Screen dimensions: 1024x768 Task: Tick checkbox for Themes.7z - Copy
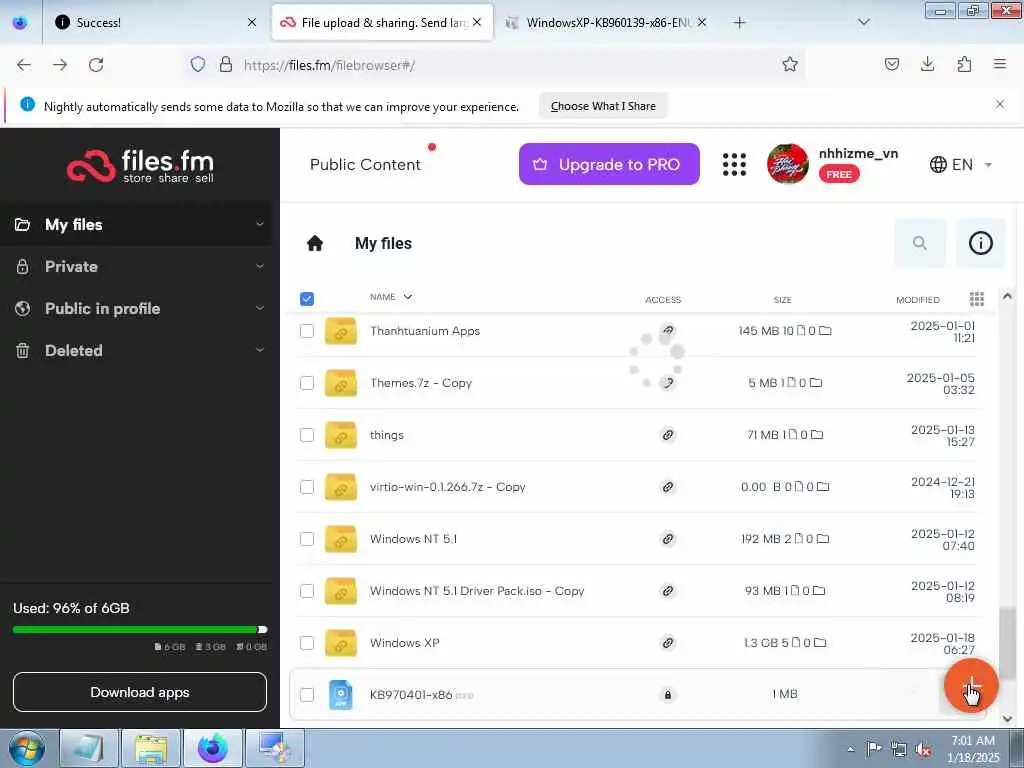point(307,383)
